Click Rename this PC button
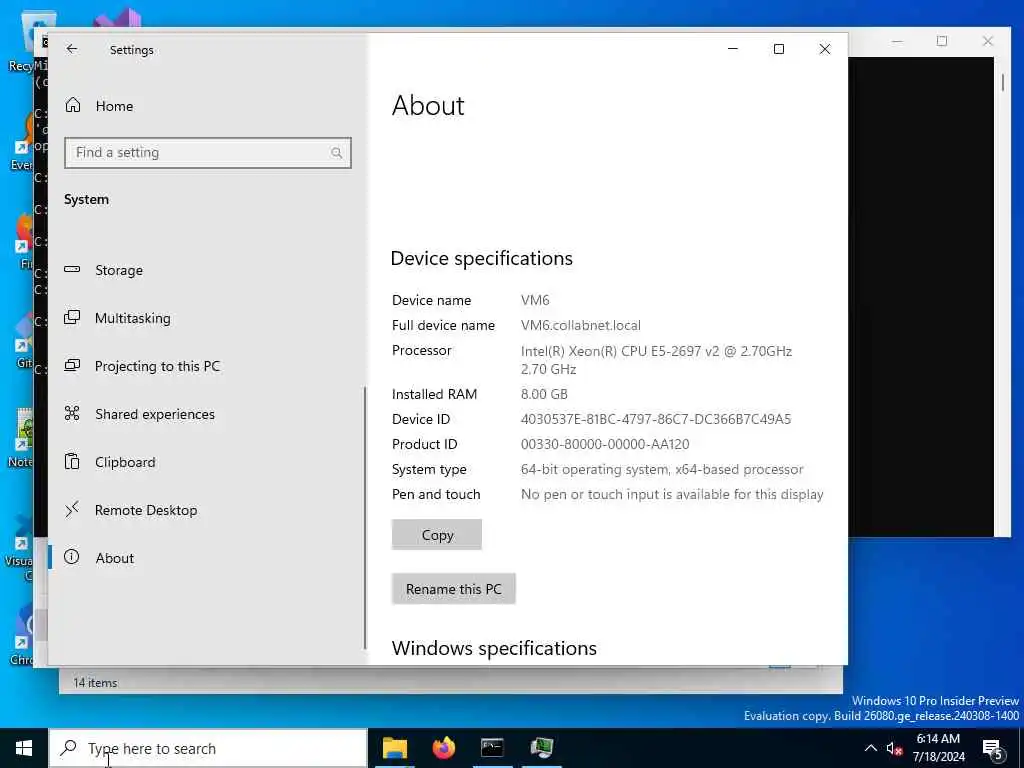This screenshot has height=768, width=1024. (x=454, y=589)
